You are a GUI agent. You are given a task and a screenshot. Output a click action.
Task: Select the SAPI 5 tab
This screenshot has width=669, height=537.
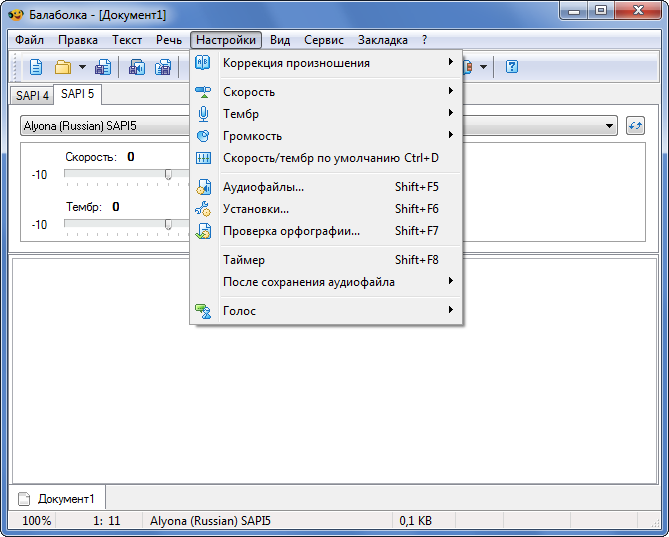click(x=77, y=94)
